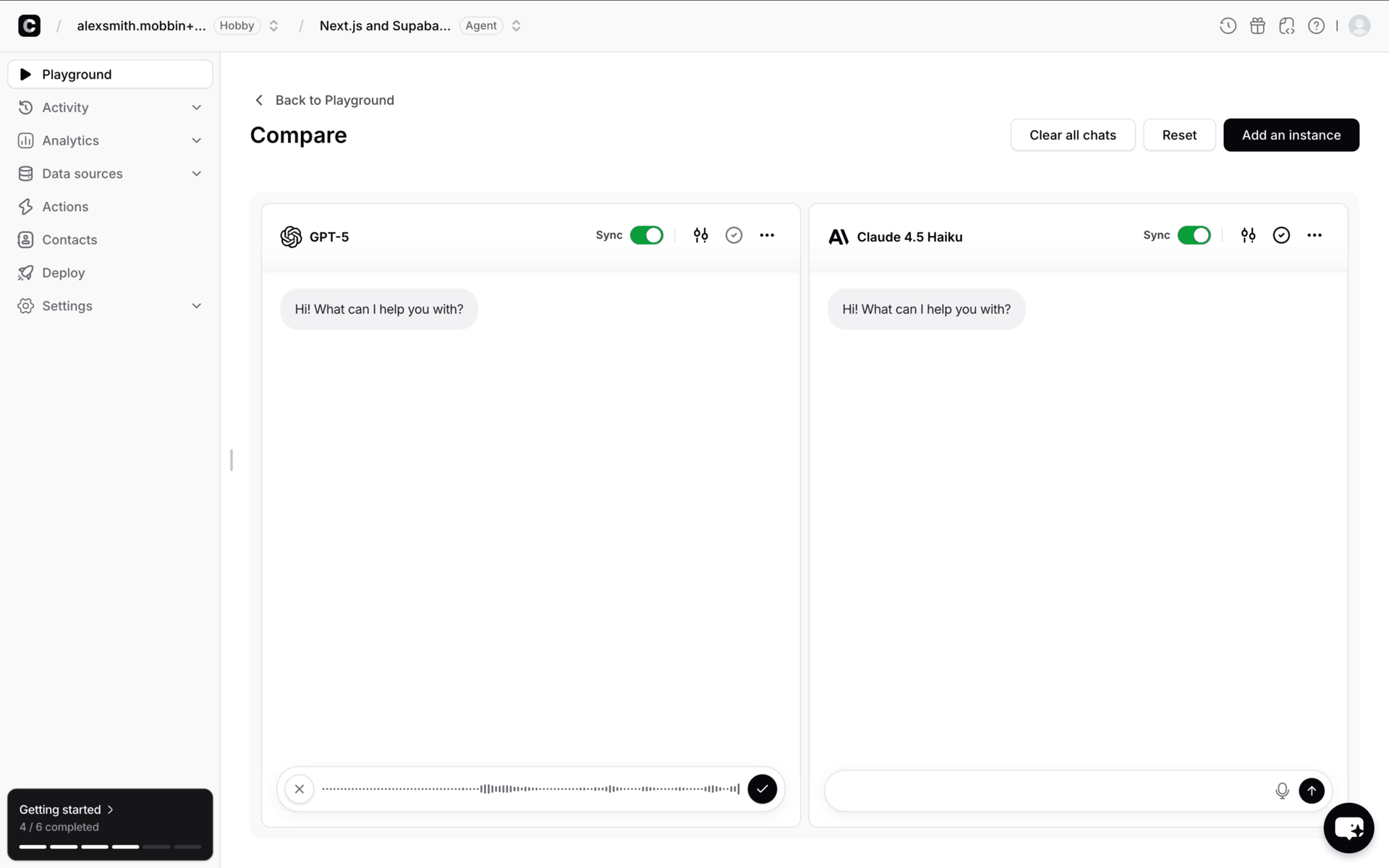
Task: Click the Claude 4.5 Haiku model name label
Action: click(909, 237)
